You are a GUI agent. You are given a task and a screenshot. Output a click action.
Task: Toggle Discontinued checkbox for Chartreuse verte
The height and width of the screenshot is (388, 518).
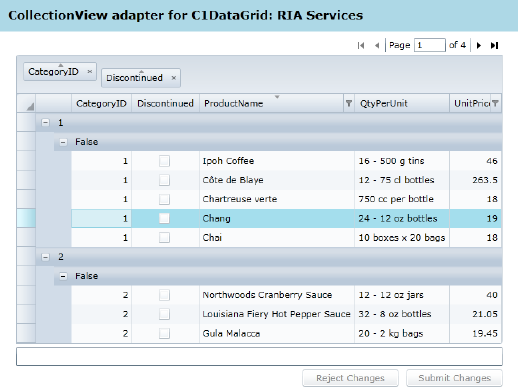pos(164,199)
